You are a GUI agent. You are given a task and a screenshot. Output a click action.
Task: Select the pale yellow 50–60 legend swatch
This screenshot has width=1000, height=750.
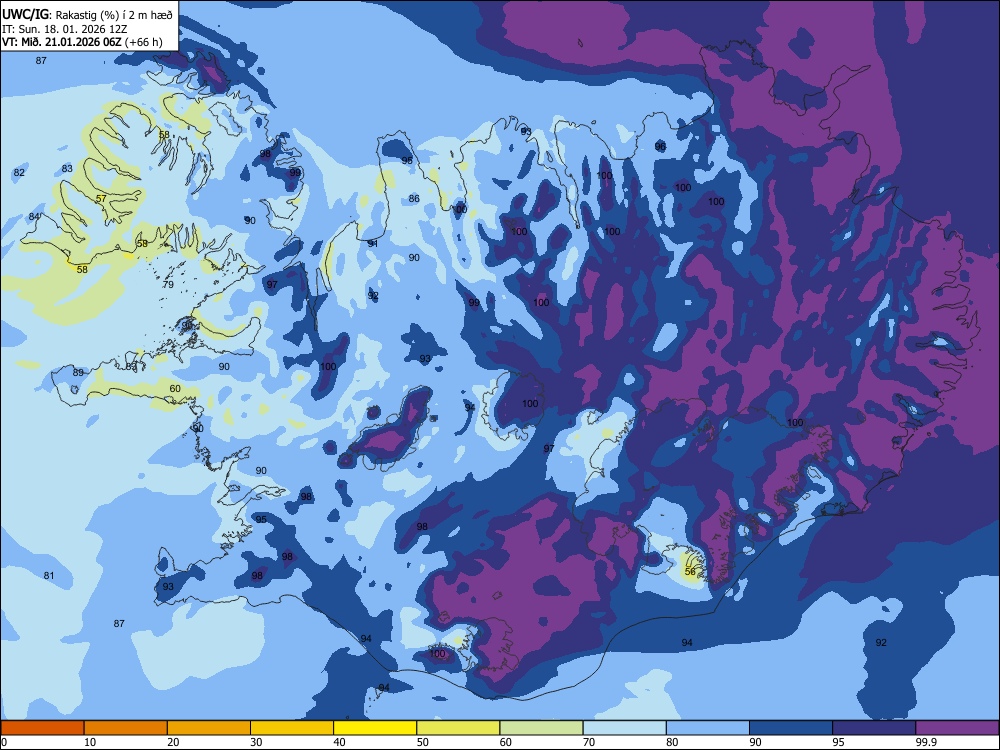click(x=458, y=728)
